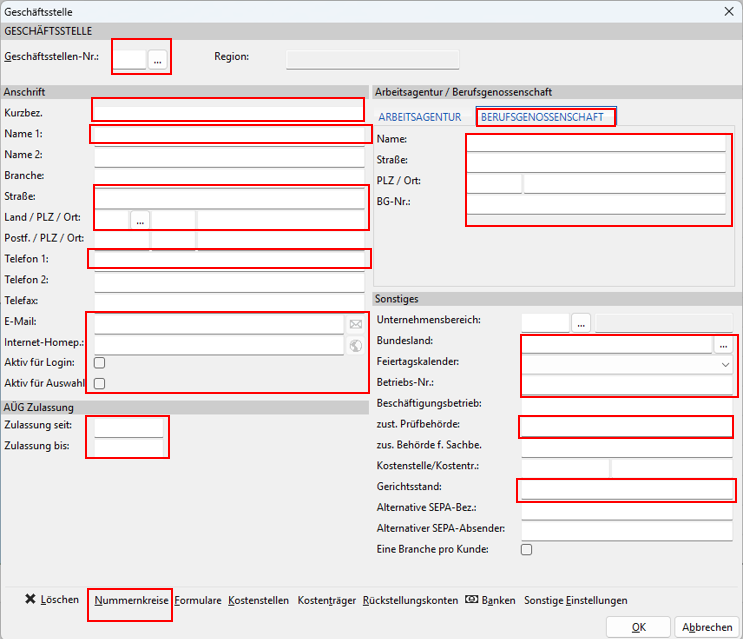Click the ellipsis lookup beside Geschäftsstellen-Nr.
The height and width of the screenshot is (639, 744).
158,60
